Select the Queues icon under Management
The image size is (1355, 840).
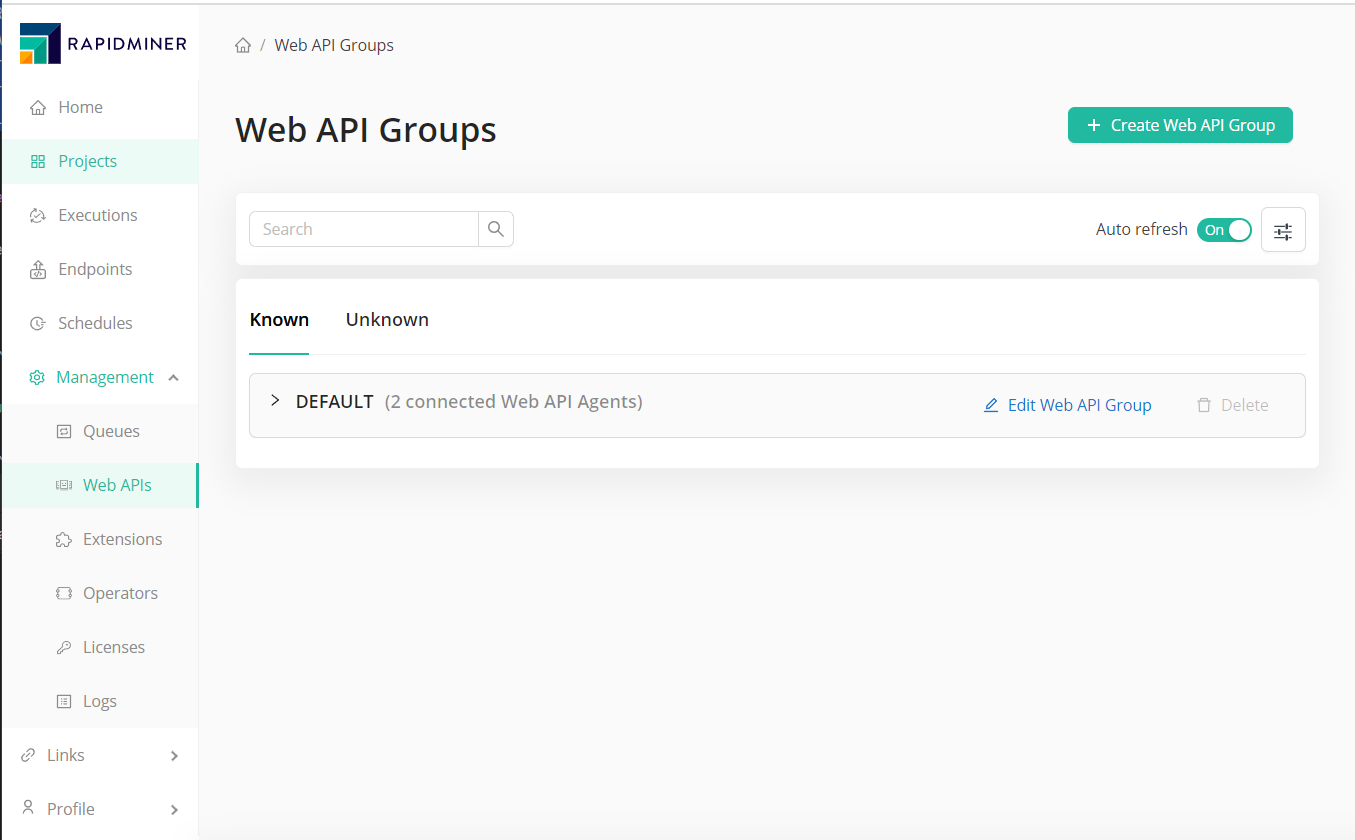[62, 430]
